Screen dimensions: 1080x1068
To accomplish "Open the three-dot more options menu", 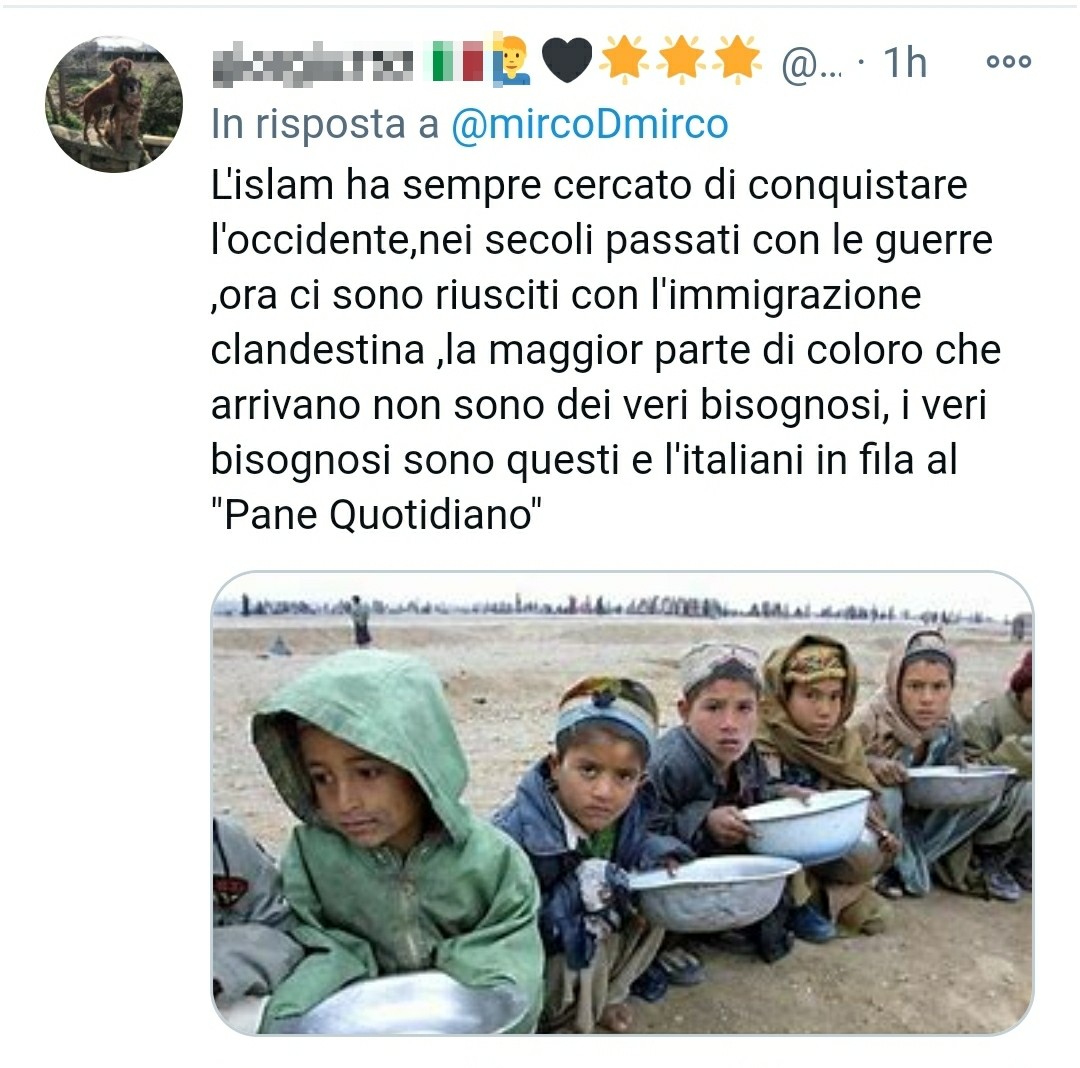I will point(1008,61).
